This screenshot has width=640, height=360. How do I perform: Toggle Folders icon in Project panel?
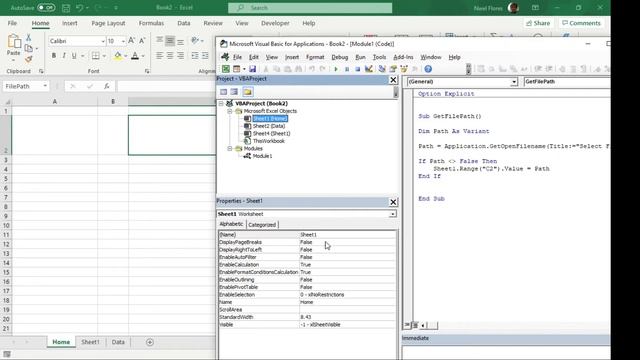point(247,92)
